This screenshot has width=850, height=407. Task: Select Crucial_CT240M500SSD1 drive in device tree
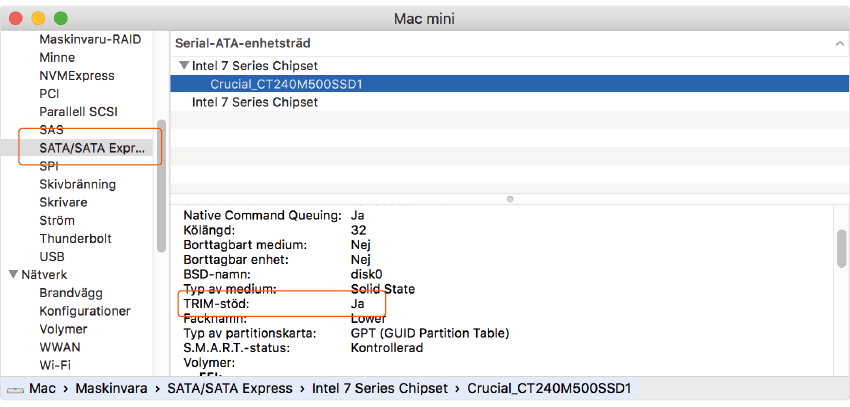tap(286, 84)
